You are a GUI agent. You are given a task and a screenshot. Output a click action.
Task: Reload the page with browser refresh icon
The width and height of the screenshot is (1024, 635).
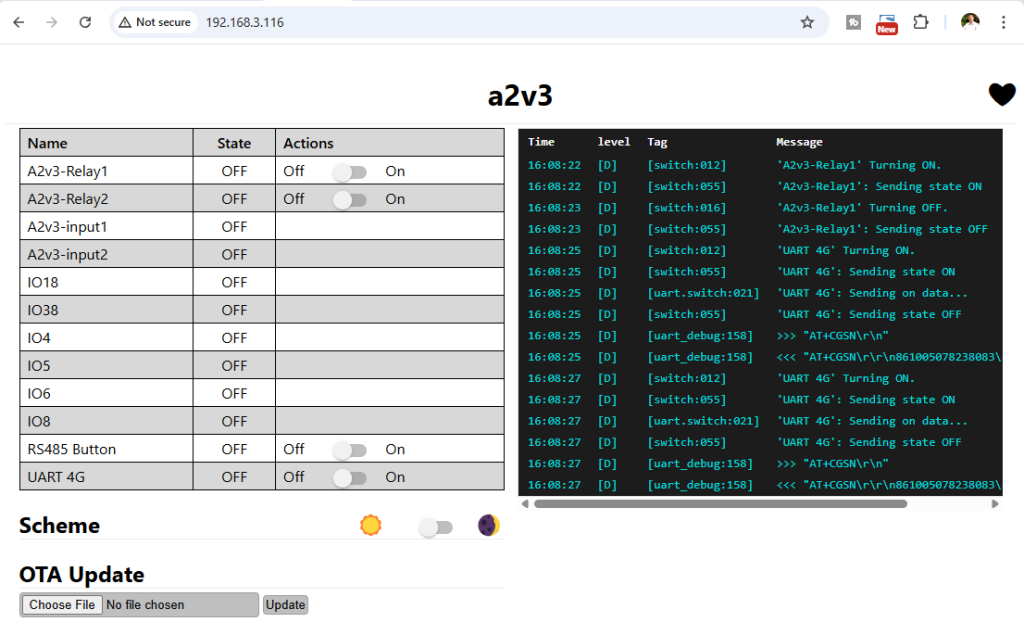click(85, 22)
